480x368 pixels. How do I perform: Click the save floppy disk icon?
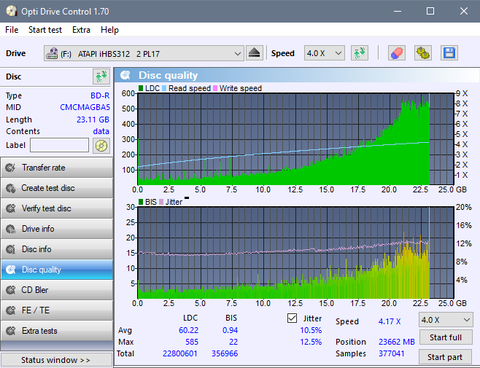[x=449, y=53]
